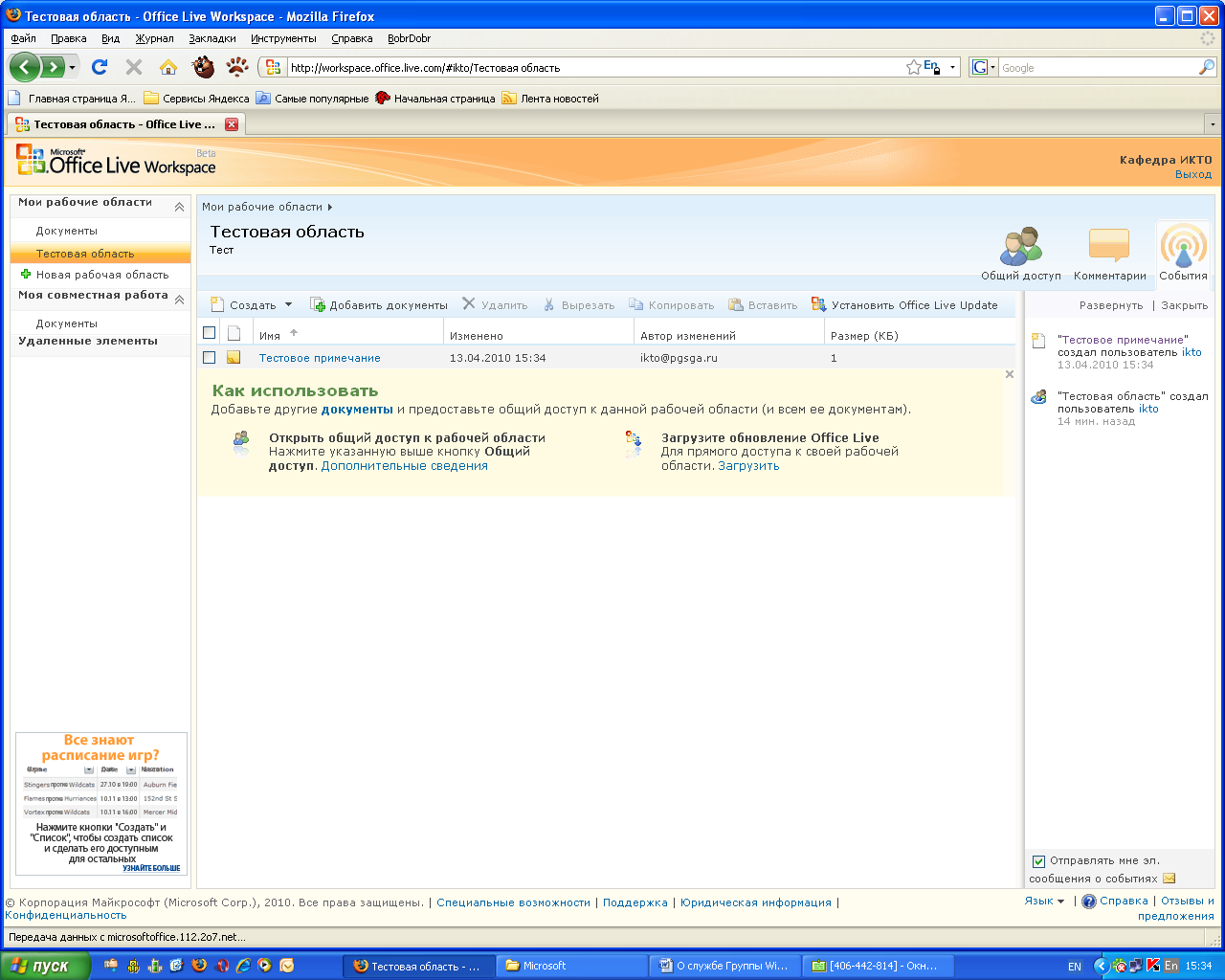This screenshot has width=1225, height=980.
Task: Click the EN language indicator in taskbar
Action: click(1075, 967)
